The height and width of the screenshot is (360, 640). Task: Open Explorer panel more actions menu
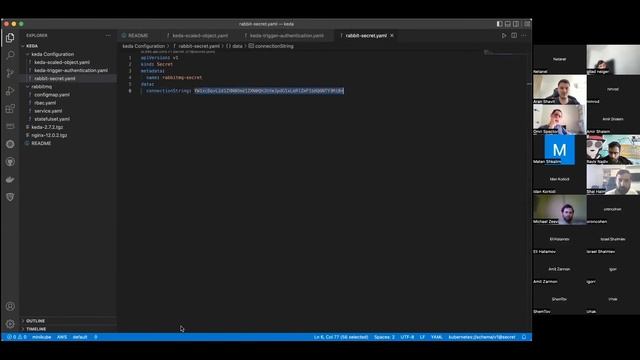pos(108,36)
